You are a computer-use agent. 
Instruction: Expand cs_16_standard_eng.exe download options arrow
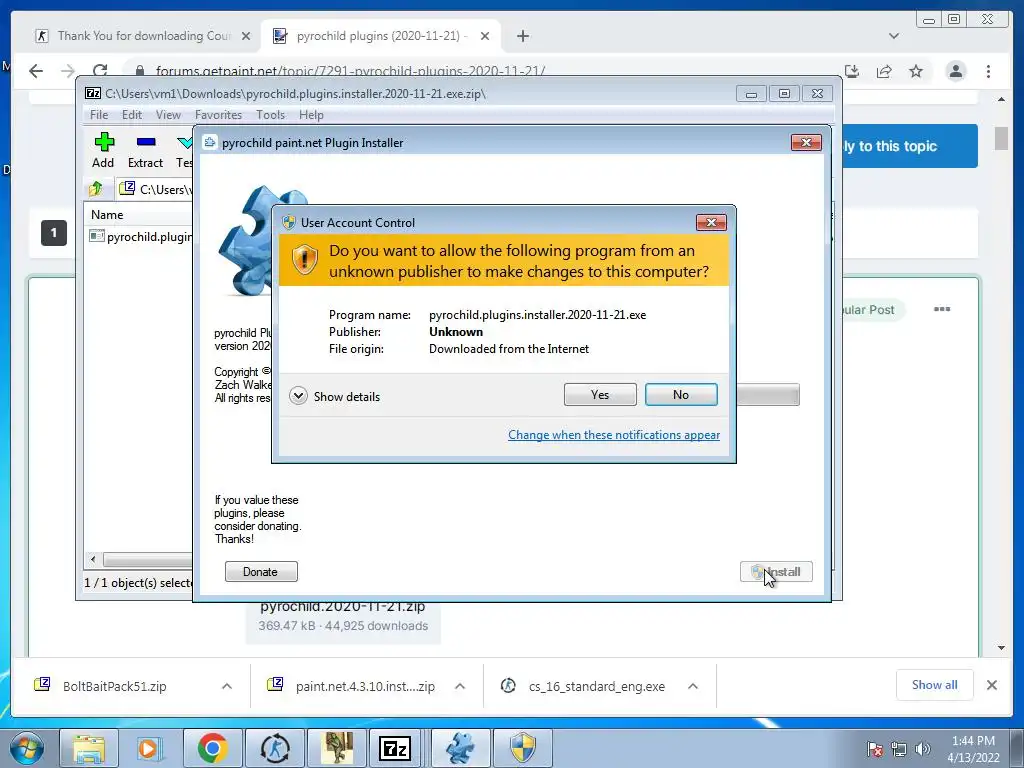693,686
